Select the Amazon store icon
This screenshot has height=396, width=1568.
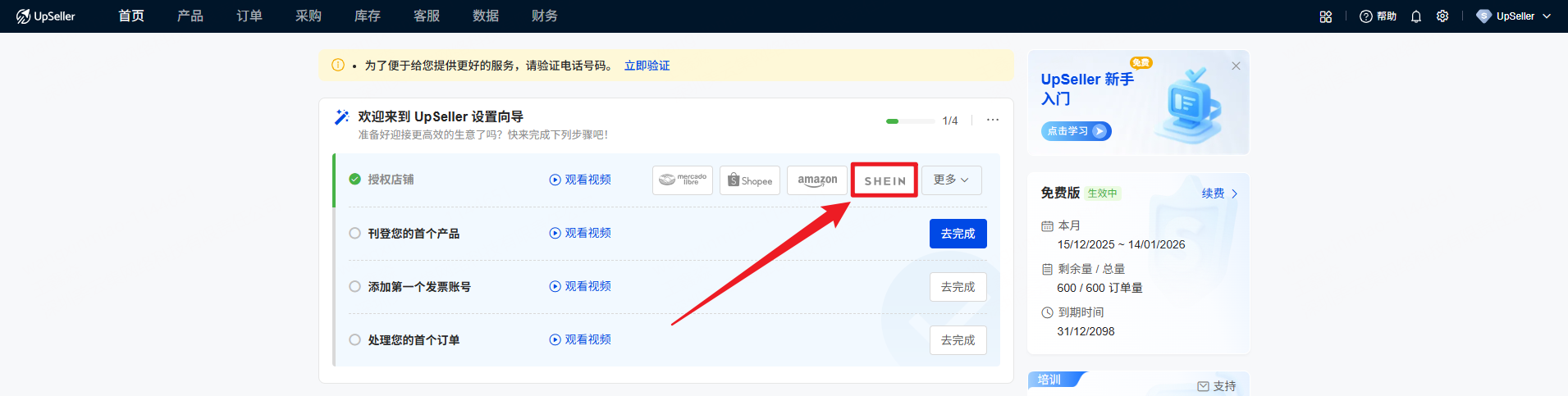click(816, 180)
